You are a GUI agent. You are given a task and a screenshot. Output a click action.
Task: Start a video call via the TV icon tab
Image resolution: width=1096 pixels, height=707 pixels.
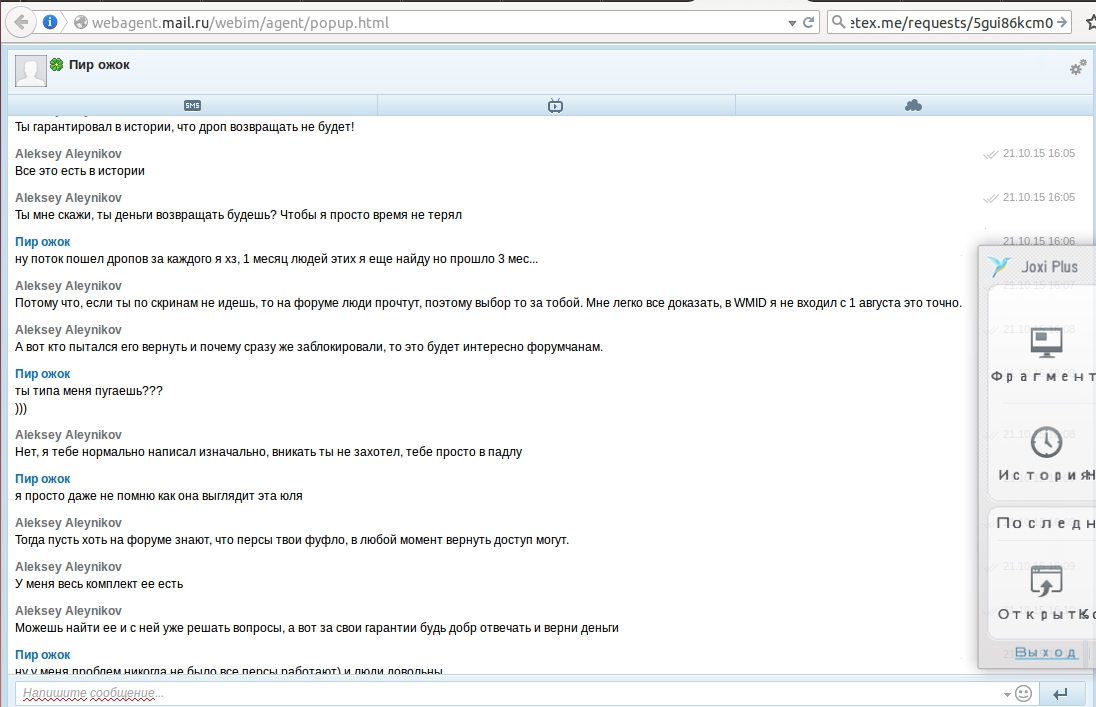tap(556, 106)
